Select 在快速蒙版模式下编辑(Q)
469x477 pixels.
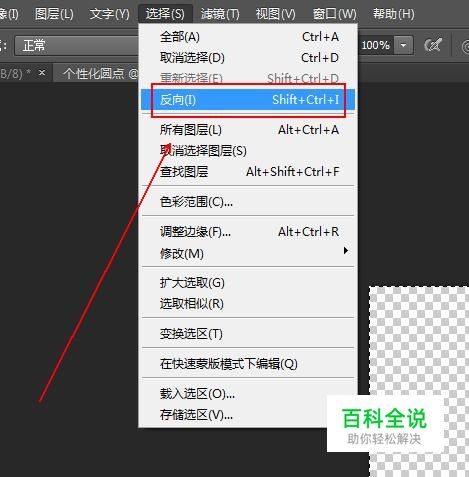pyautogui.click(x=248, y=364)
